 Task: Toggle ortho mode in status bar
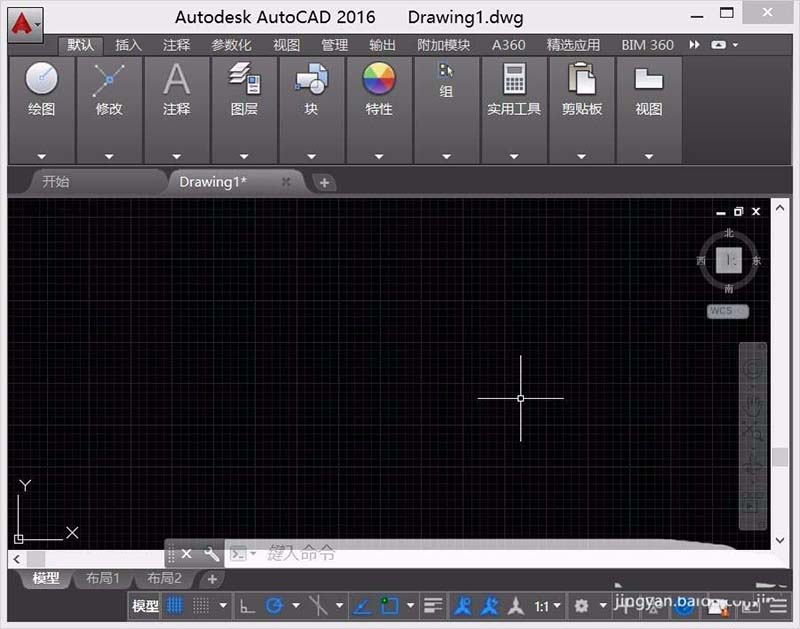pyautogui.click(x=247, y=606)
